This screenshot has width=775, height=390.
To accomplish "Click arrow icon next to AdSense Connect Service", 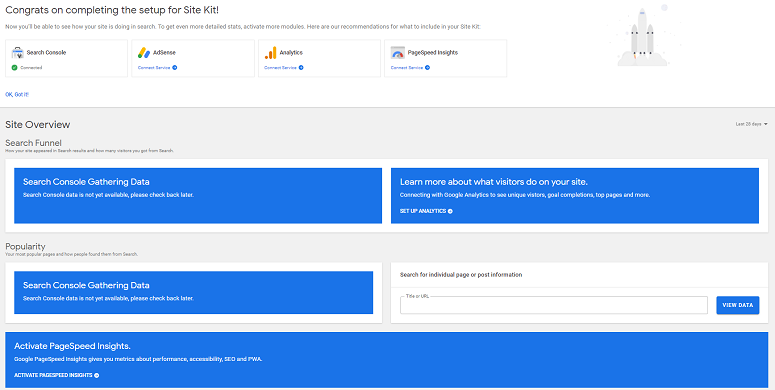I will coord(174,68).
